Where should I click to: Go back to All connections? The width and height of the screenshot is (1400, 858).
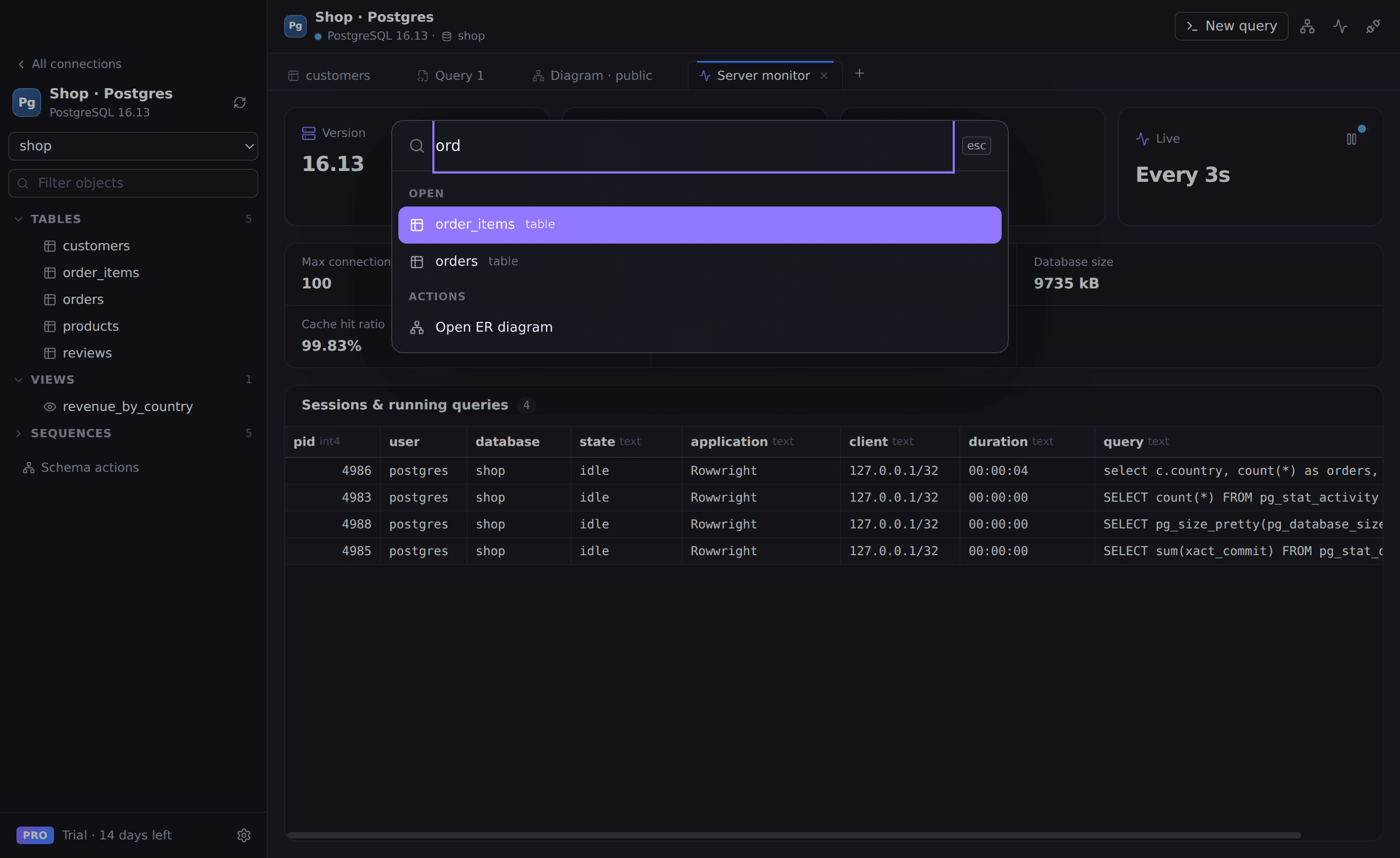pyautogui.click(x=69, y=64)
